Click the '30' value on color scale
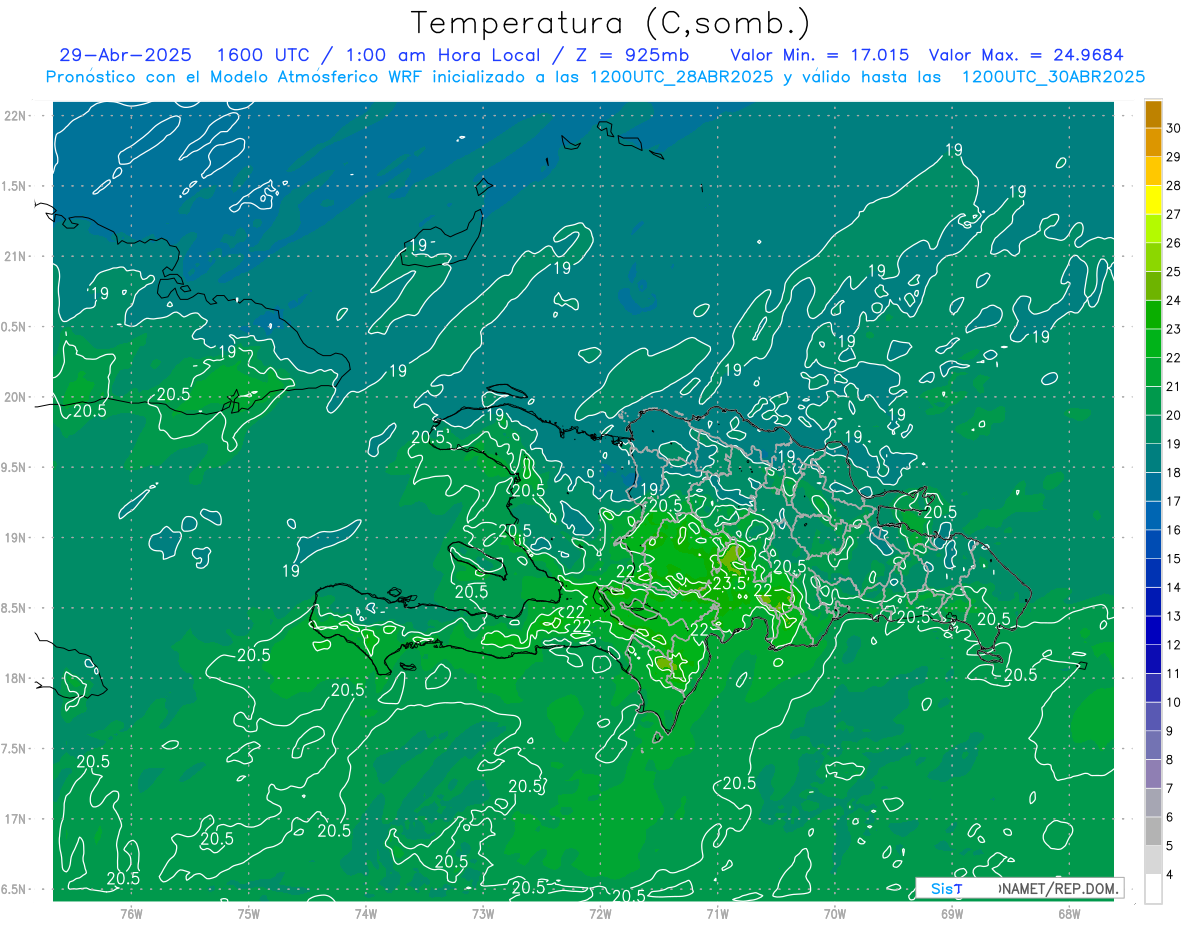The image size is (1200, 927). [x=1174, y=128]
